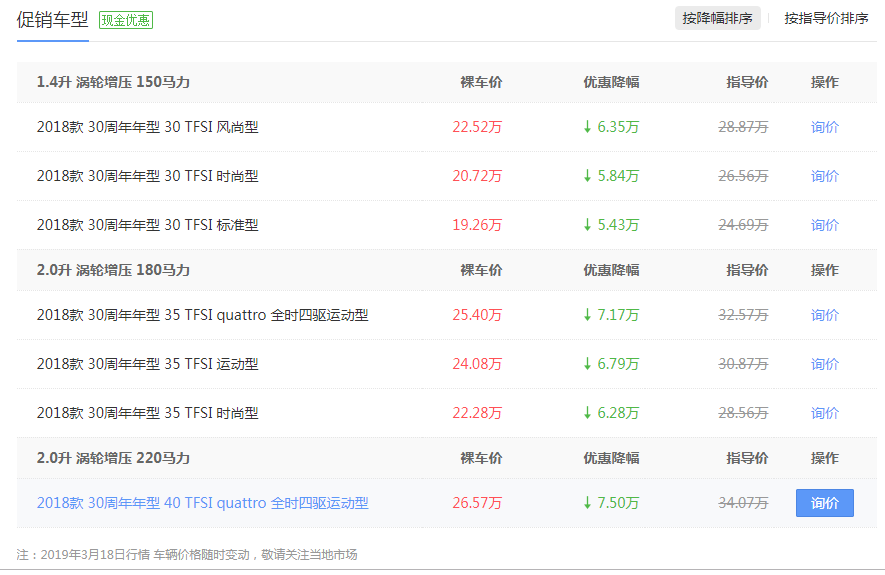
Task: Click the 2.0升 涡轮增压 180马力 group header
Action: tap(113, 270)
